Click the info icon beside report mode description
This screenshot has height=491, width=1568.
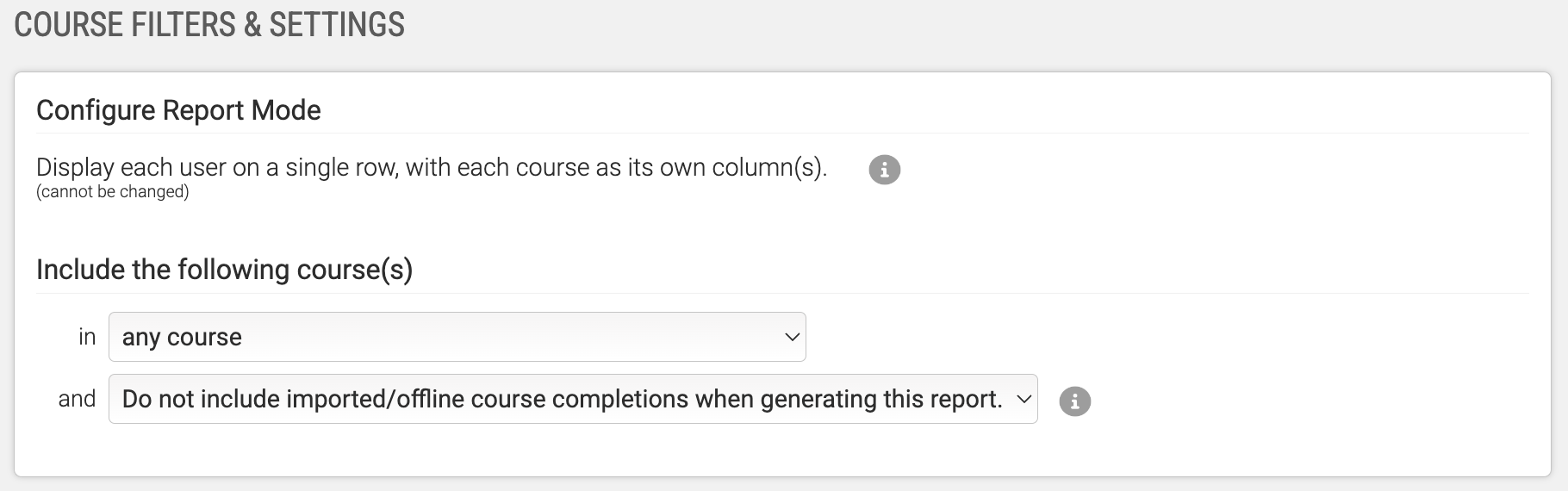pos(884,170)
